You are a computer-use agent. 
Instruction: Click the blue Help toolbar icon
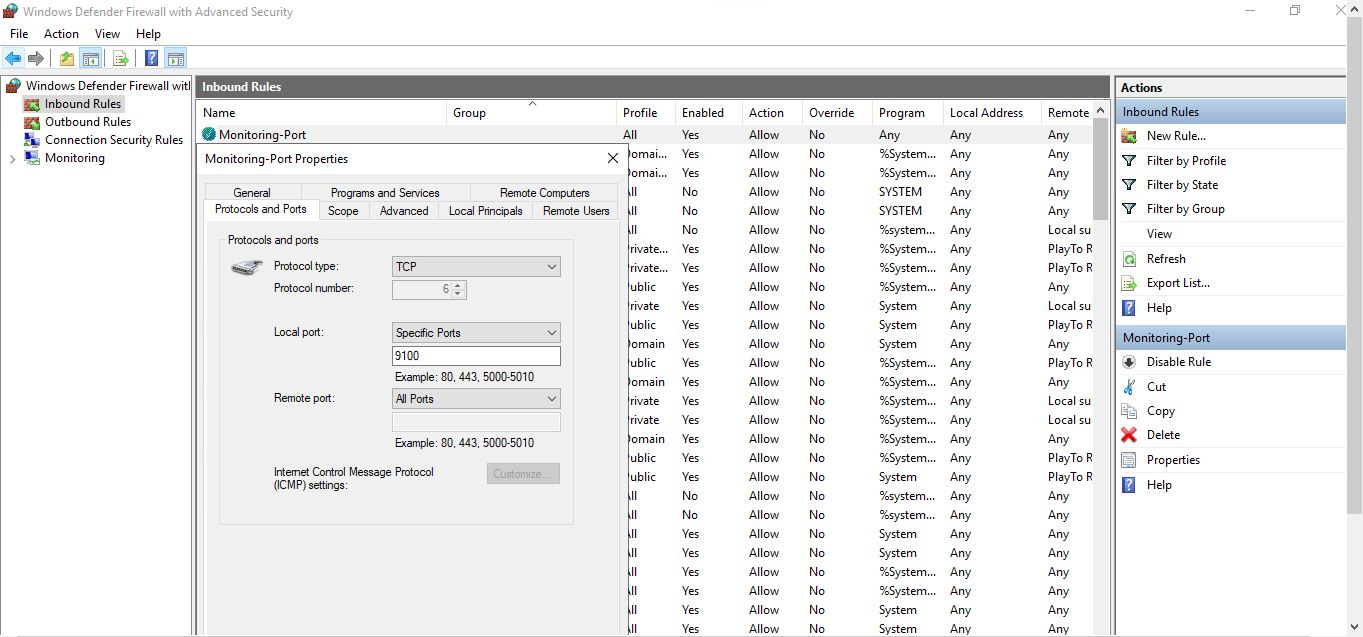click(x=151, y=58)
